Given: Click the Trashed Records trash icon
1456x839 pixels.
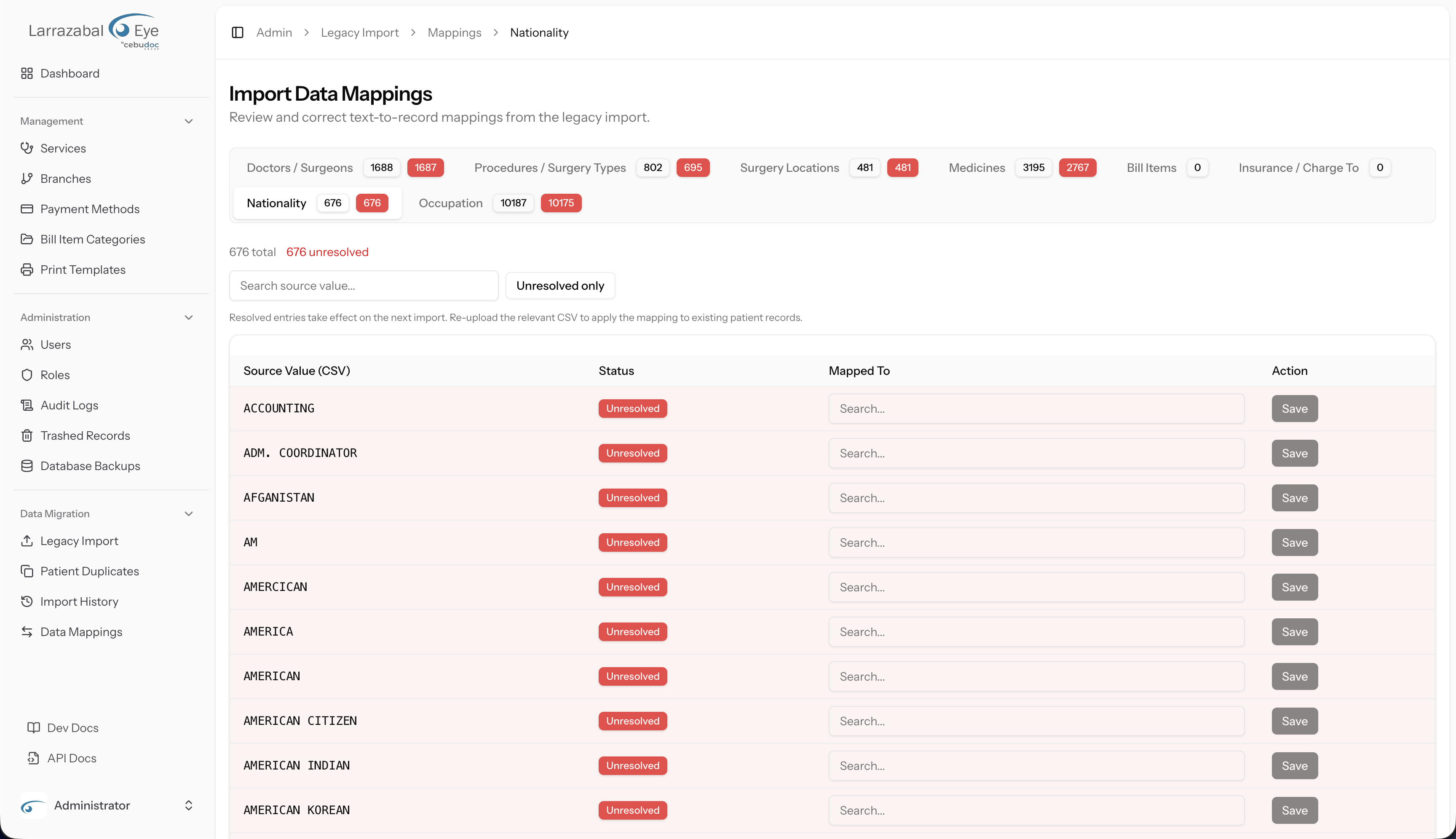Looking at the screenshot, I should point(27,436).
